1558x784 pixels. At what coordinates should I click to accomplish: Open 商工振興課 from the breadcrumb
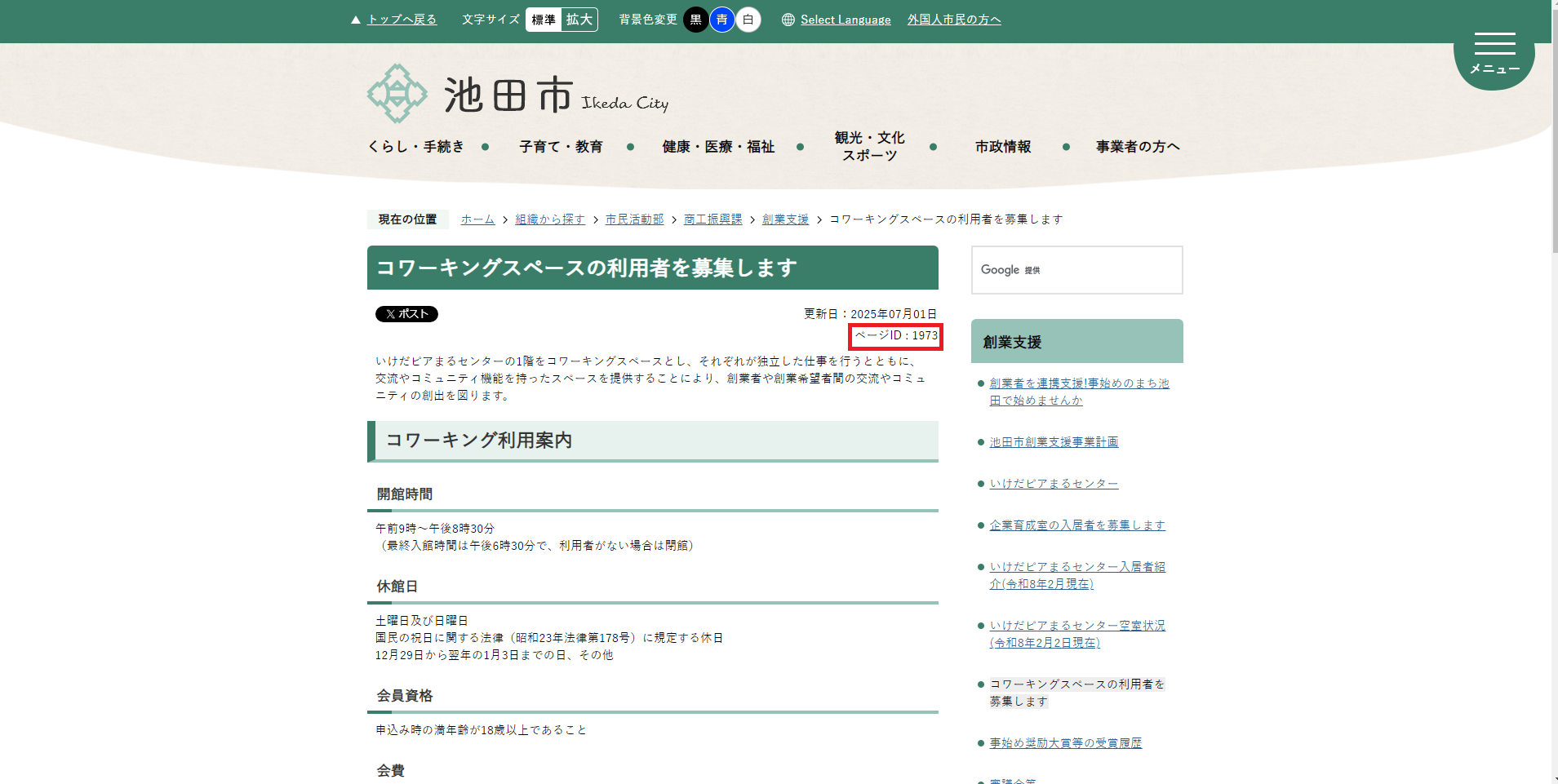click(x=712, y=219)
